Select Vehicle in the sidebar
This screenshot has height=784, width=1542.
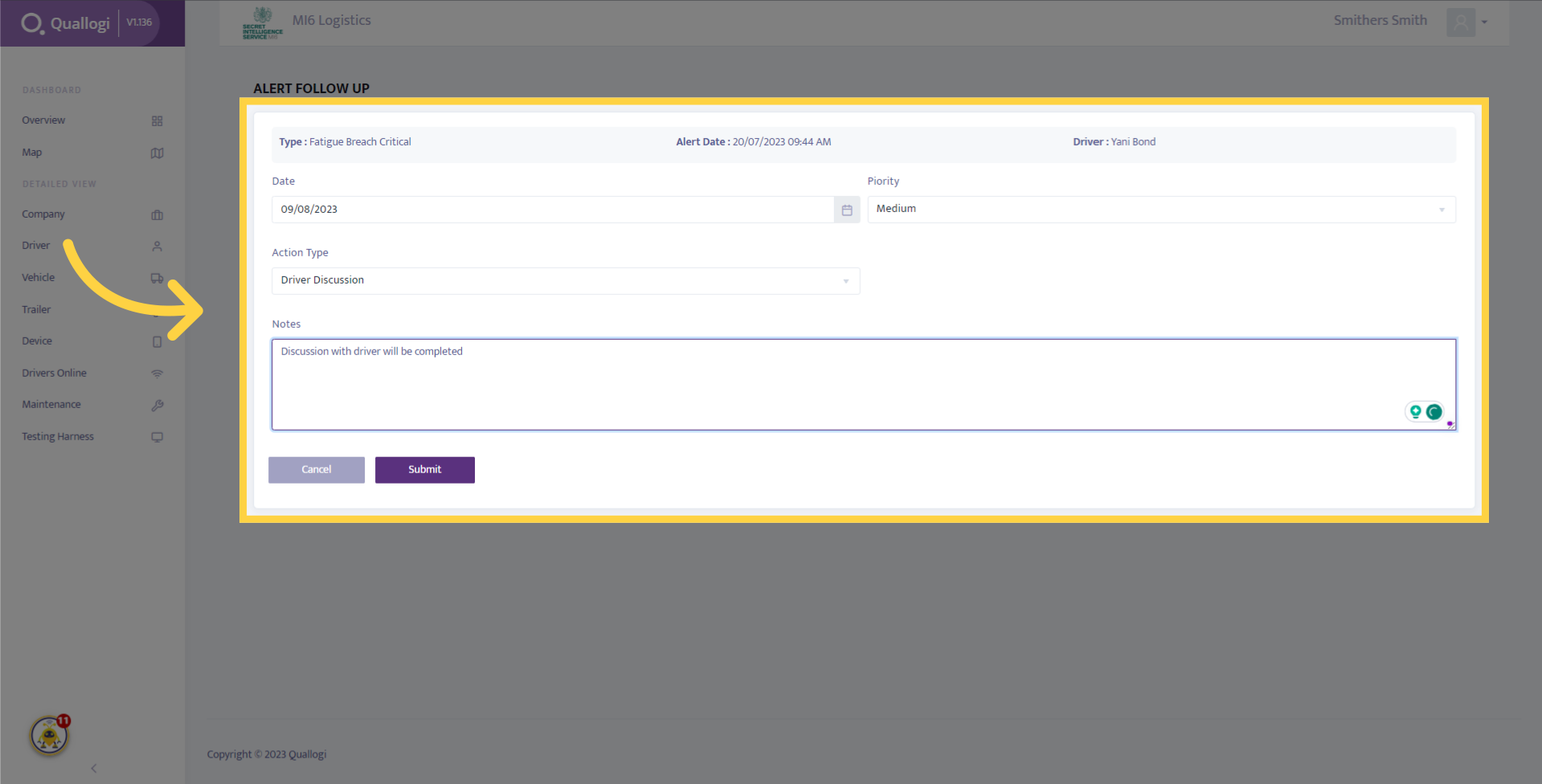click(39, 278)
